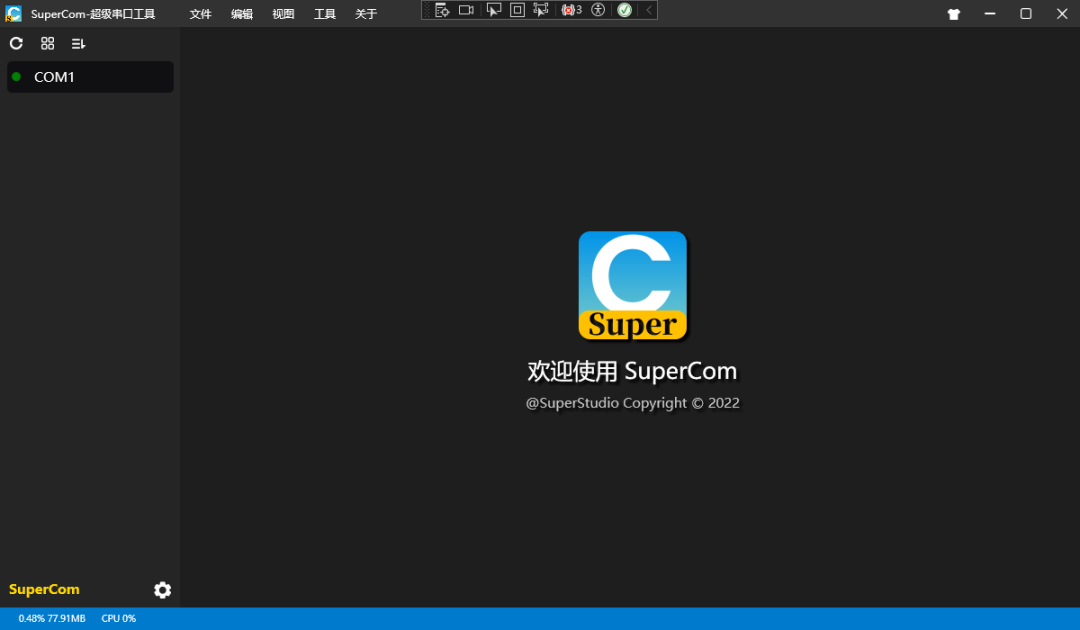Open settings via the gear icon

coord(162,590)
